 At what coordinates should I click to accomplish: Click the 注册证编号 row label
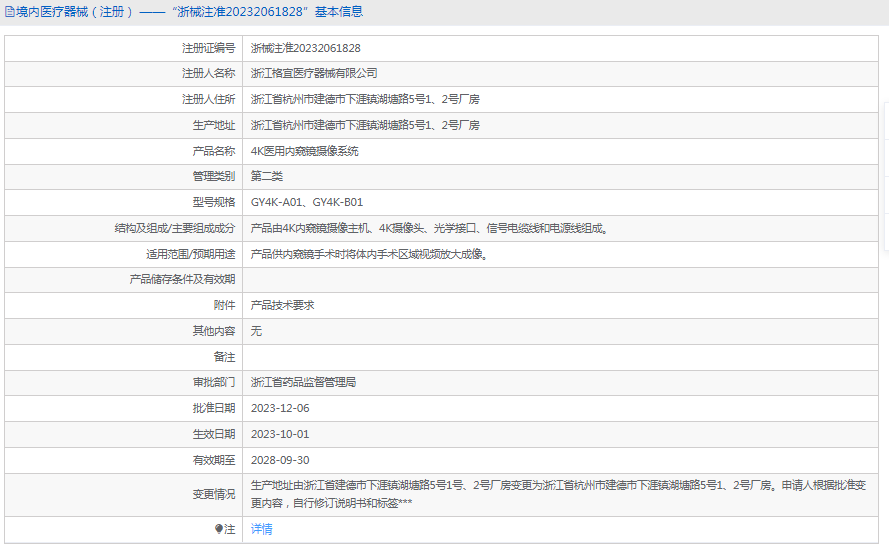tap(208, 48)
